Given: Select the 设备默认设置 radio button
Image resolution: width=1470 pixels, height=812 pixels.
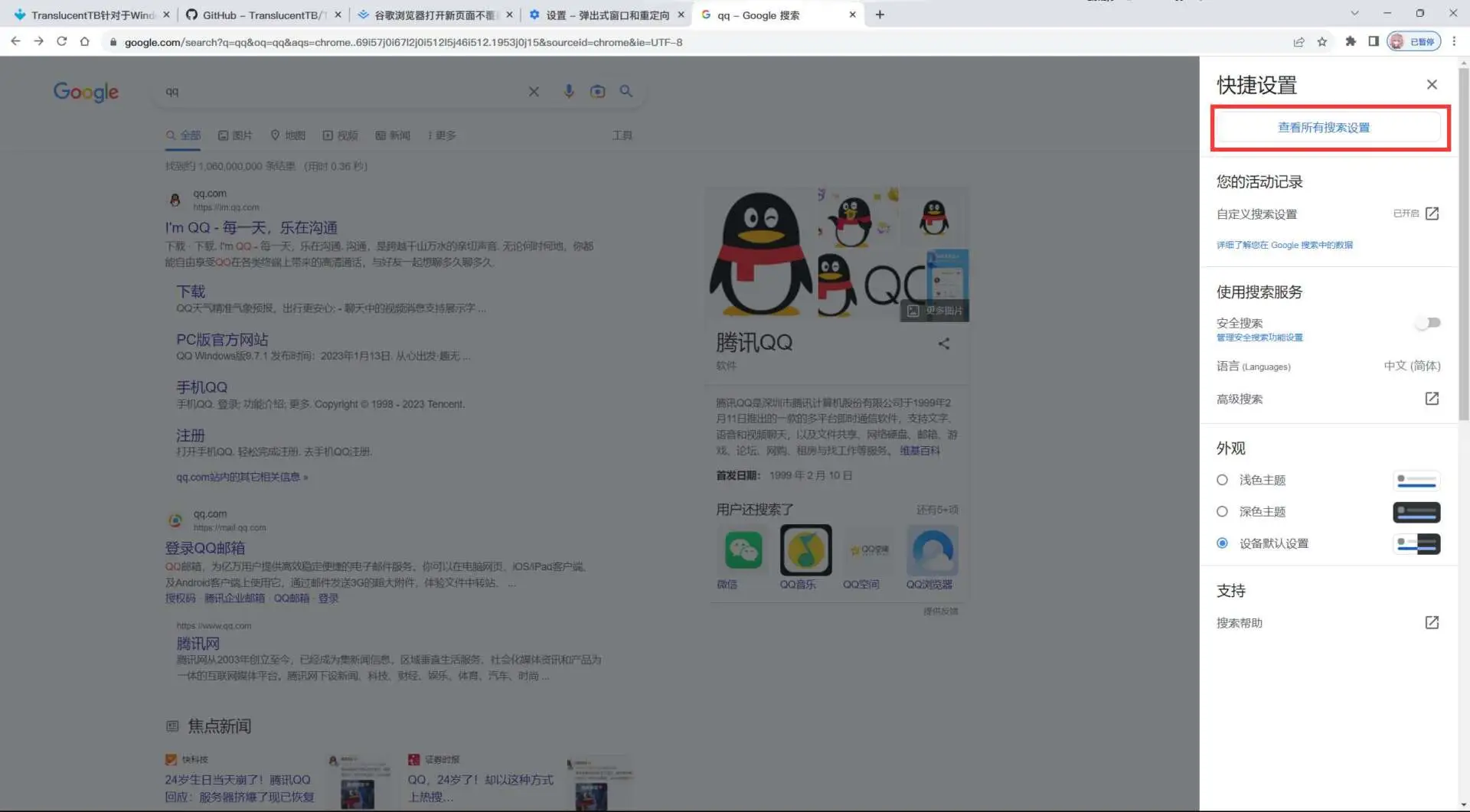Looking at the screenshot, I should (1222, 543).
